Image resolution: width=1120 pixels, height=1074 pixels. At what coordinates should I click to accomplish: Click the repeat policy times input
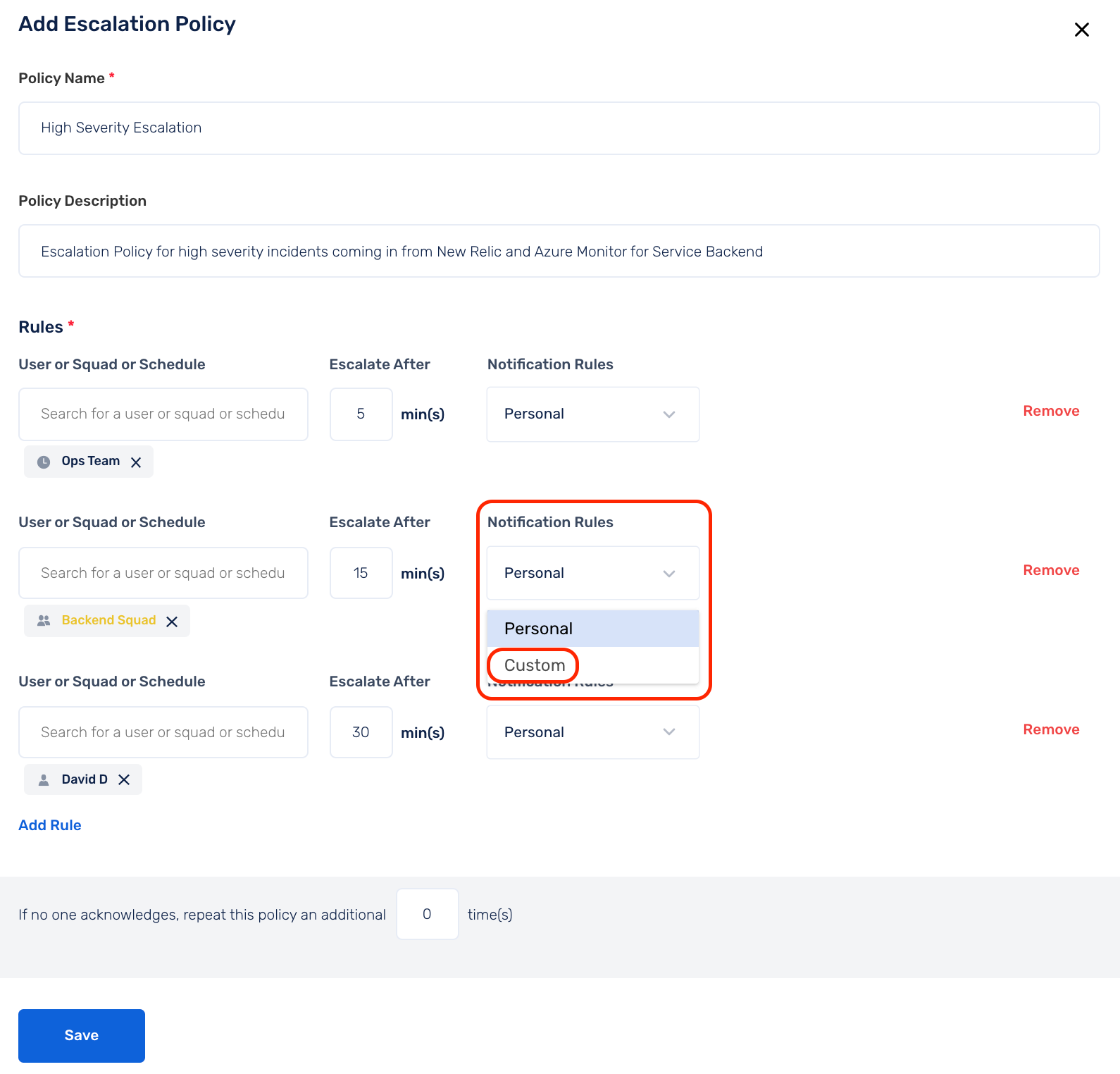427,914
